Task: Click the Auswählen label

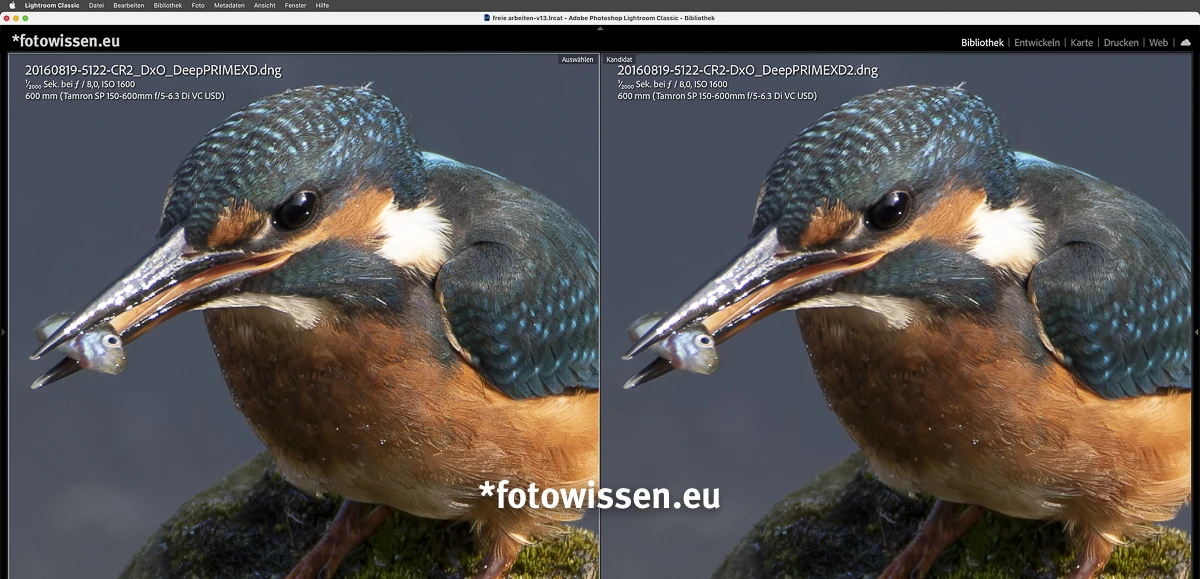Action: click(x=577, y=60)
